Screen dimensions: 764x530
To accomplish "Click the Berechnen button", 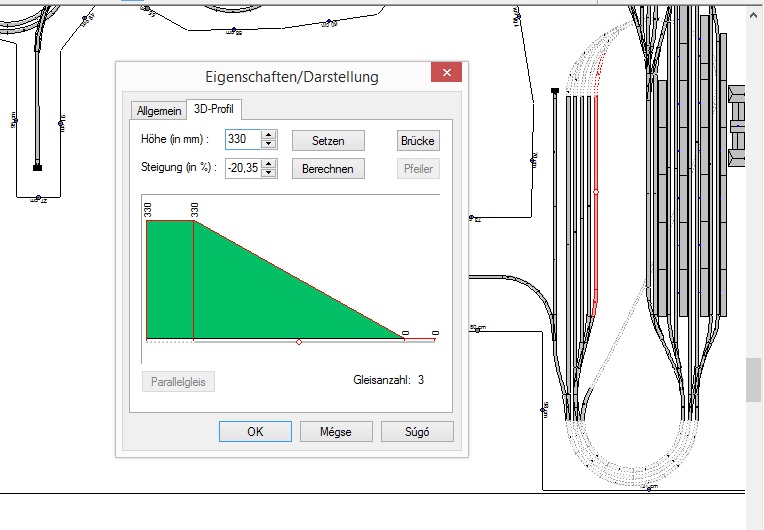I will 328,168.
